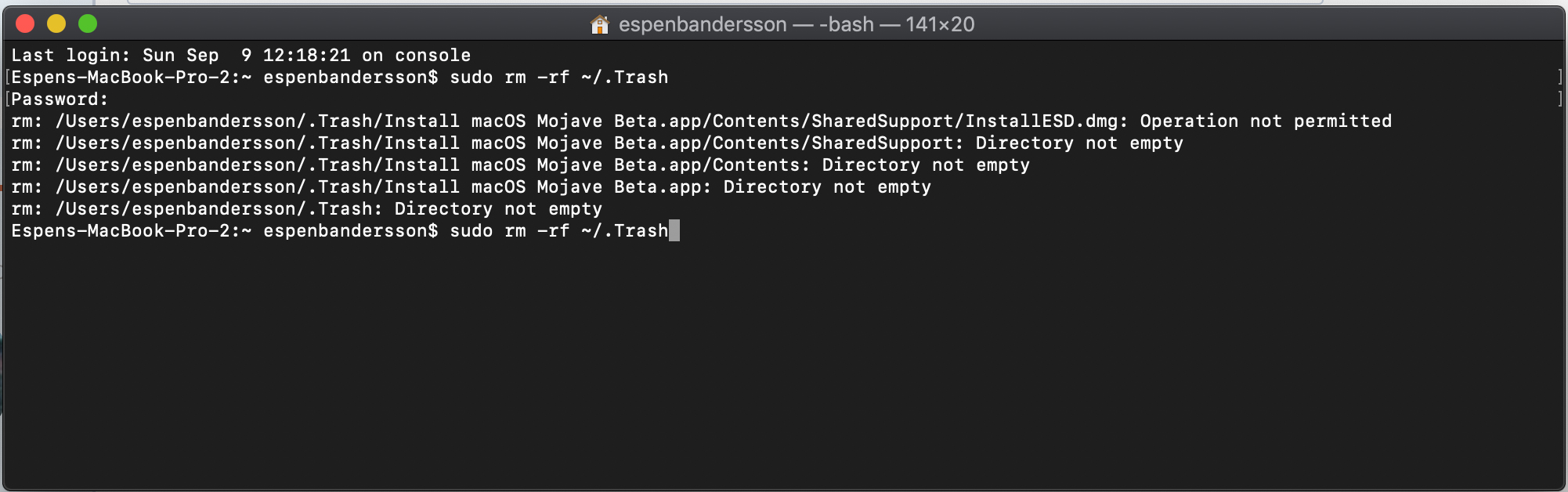Click the green zoom window button
This screenshot has width=1568, height=492.
(x=88, y=24)
